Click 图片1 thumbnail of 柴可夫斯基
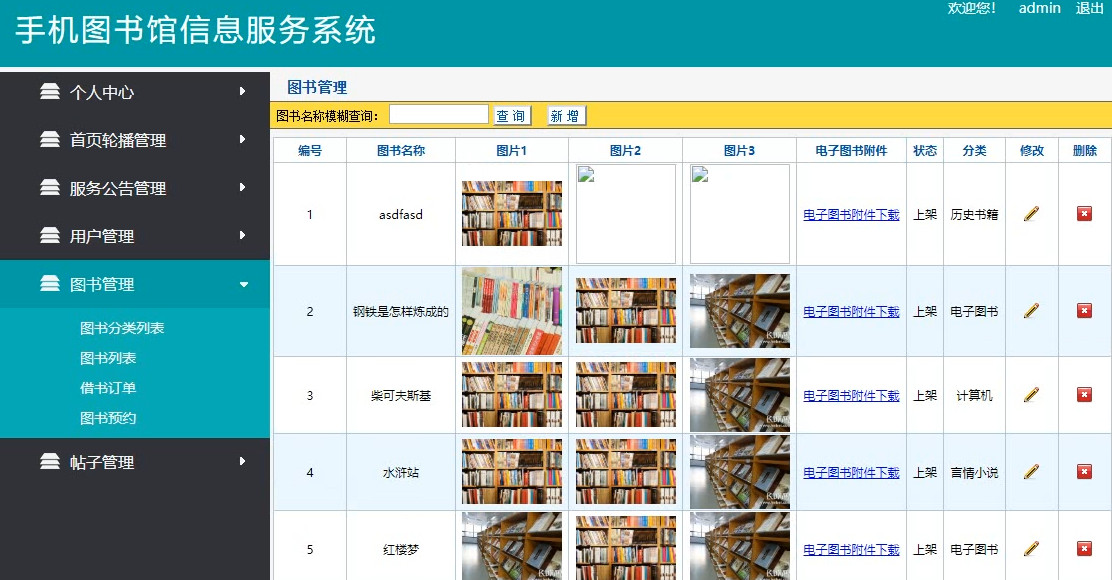This screenshot has height=580, width=1112. tap(512, 394)
